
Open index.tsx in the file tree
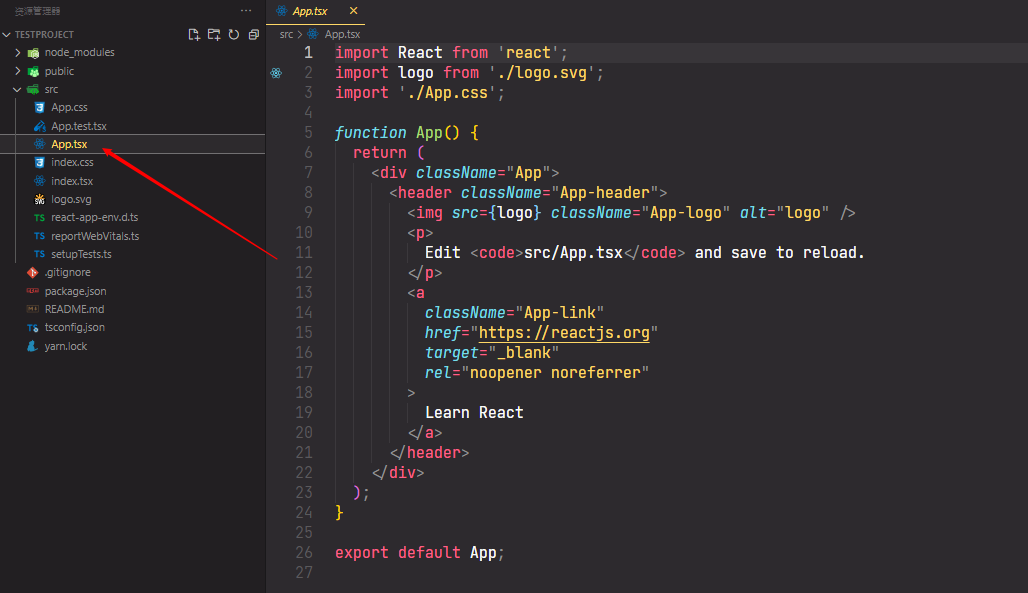coord(72,181)
